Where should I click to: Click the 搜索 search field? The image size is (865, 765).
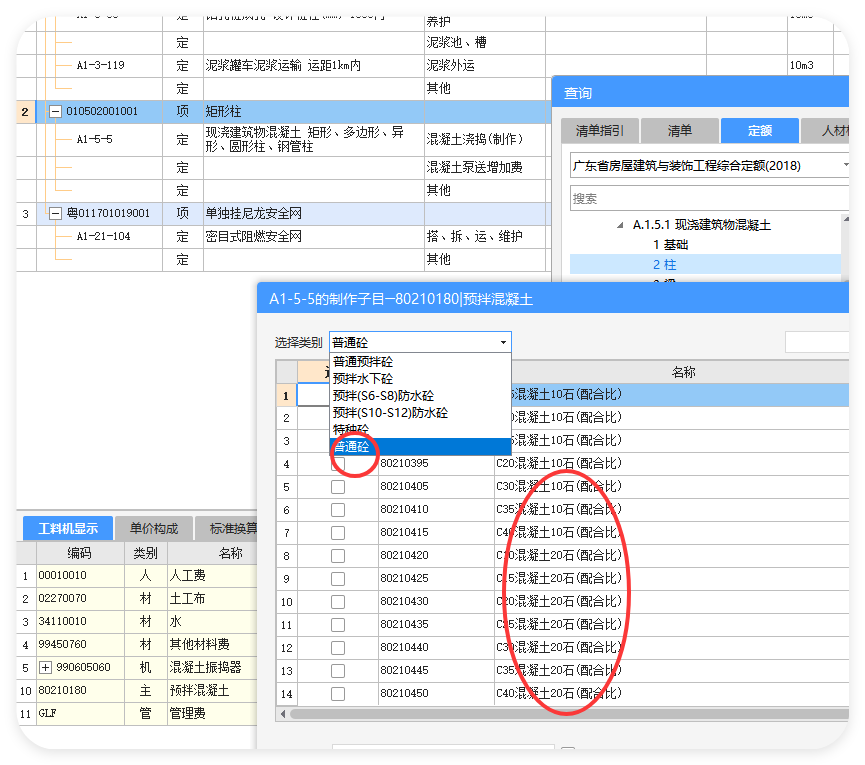(x=709, y=199)
